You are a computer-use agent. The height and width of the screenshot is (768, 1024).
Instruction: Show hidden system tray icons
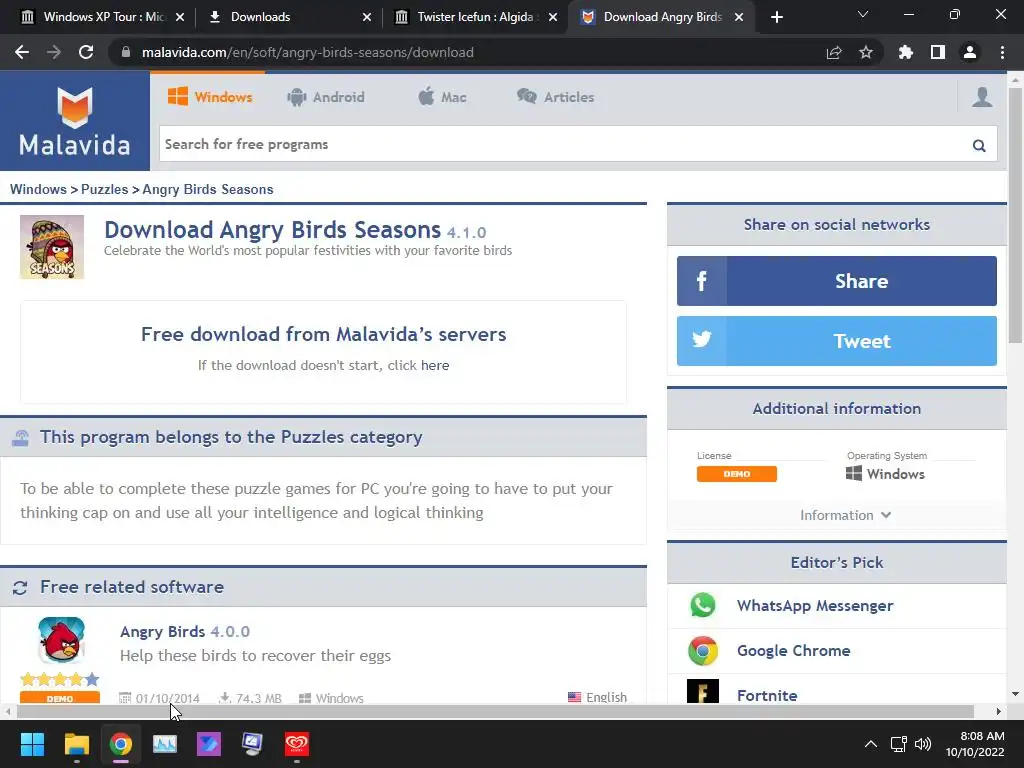click(871, 744)
